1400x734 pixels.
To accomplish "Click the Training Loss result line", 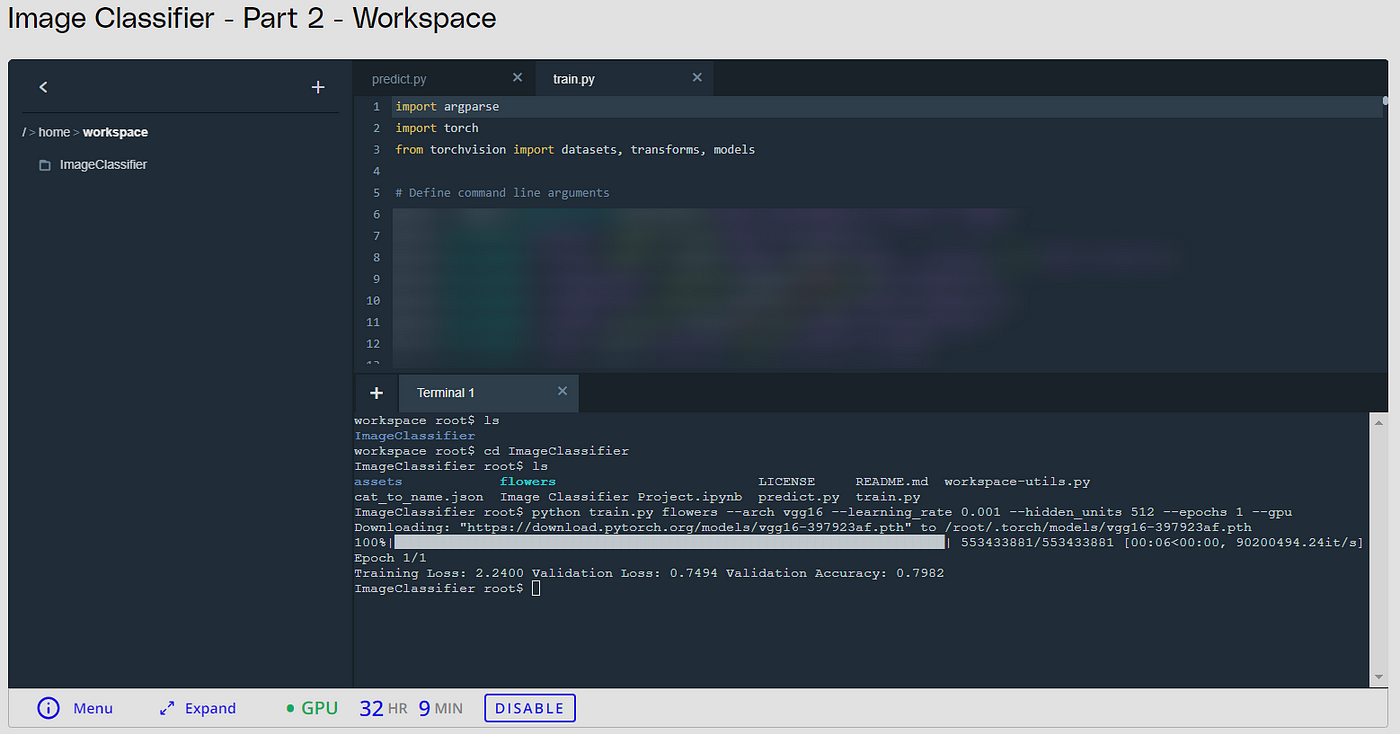I will 649,574.
